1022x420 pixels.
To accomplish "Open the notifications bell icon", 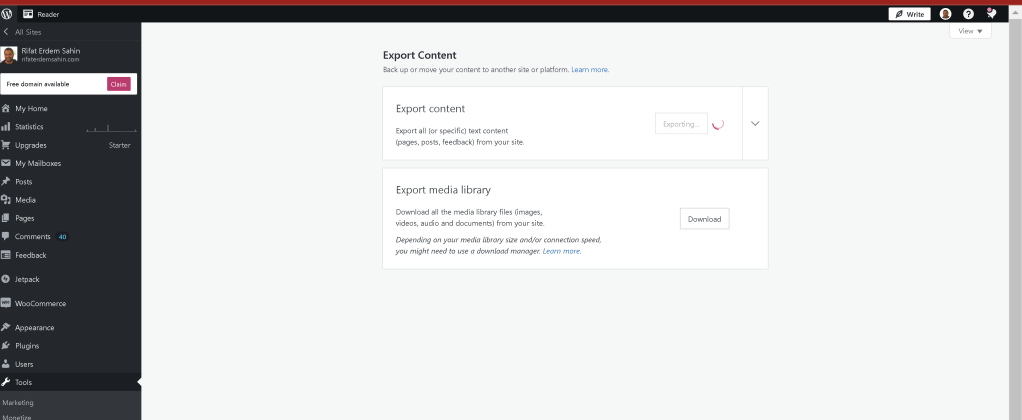I will (x=991, y=13).
